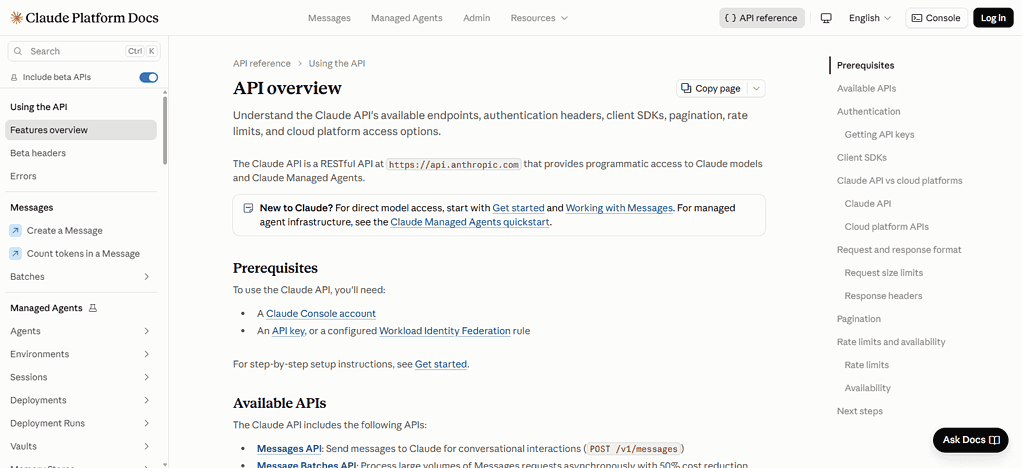This screenshot has height=468, width=1022.
Task: Open the Copy page dropdown arrow
Action: tap(756, 89)
